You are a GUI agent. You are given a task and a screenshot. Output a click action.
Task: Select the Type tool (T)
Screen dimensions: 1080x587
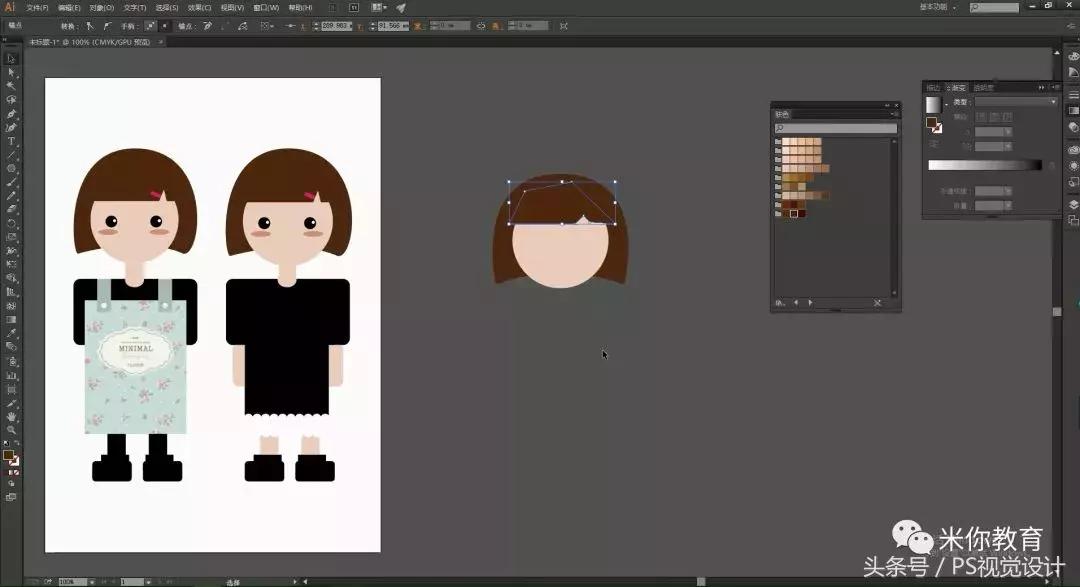click(12, 141)
